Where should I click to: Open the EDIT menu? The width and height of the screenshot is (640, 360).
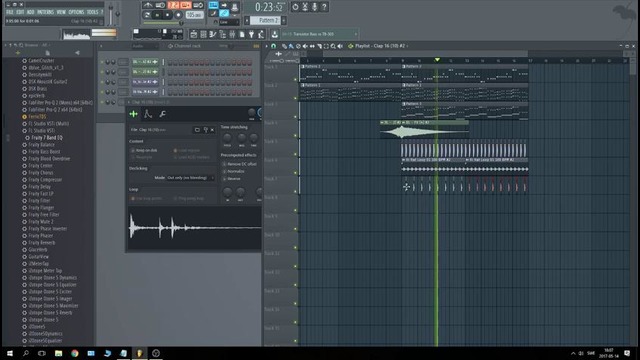[x=20, y=12]
